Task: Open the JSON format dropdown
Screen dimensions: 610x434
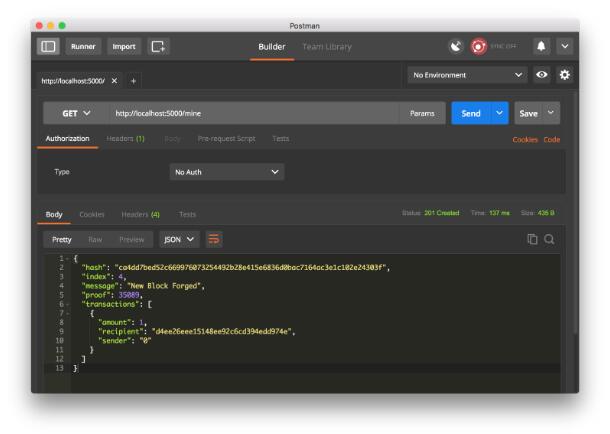Action: point(179,239)
